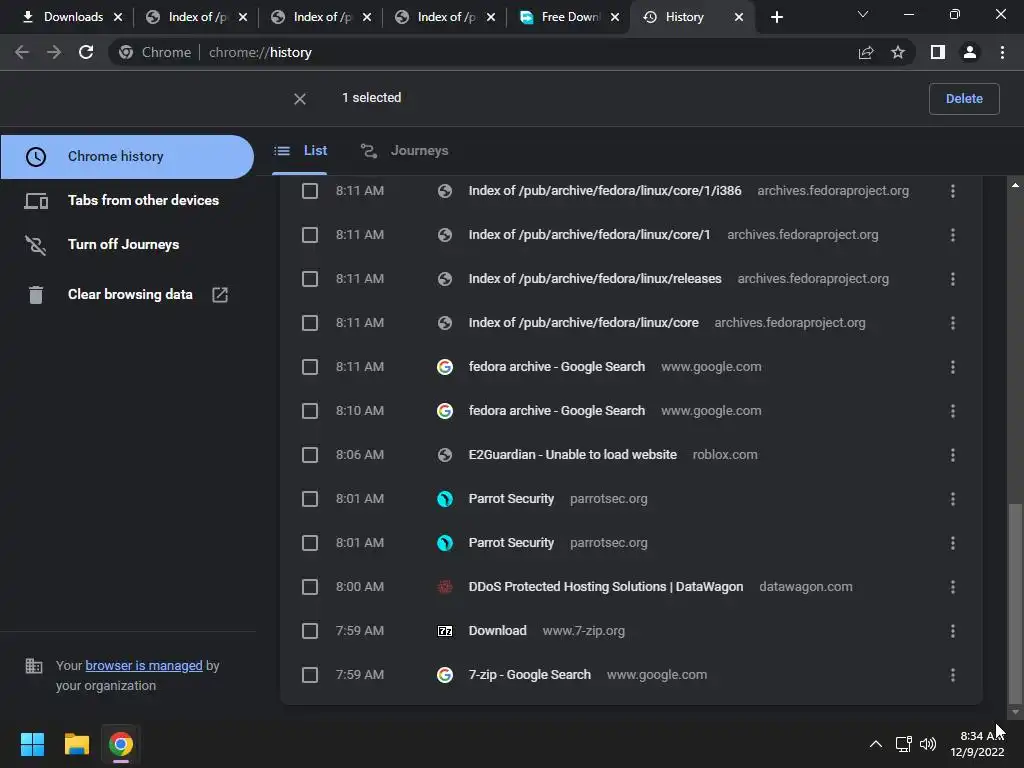
Task: Cancel selection with the X icon
Action: pyautogui.click(x=300, y=99)
